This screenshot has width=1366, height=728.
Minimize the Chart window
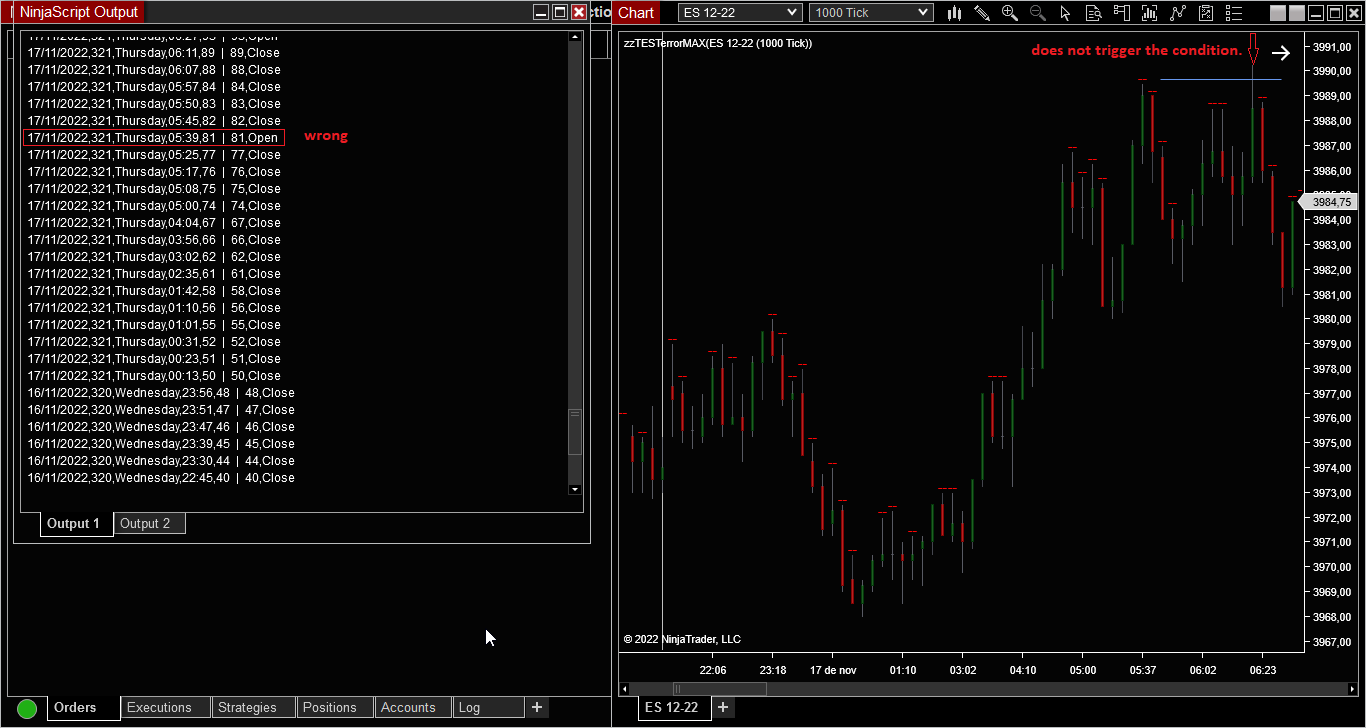point(1316,12)
